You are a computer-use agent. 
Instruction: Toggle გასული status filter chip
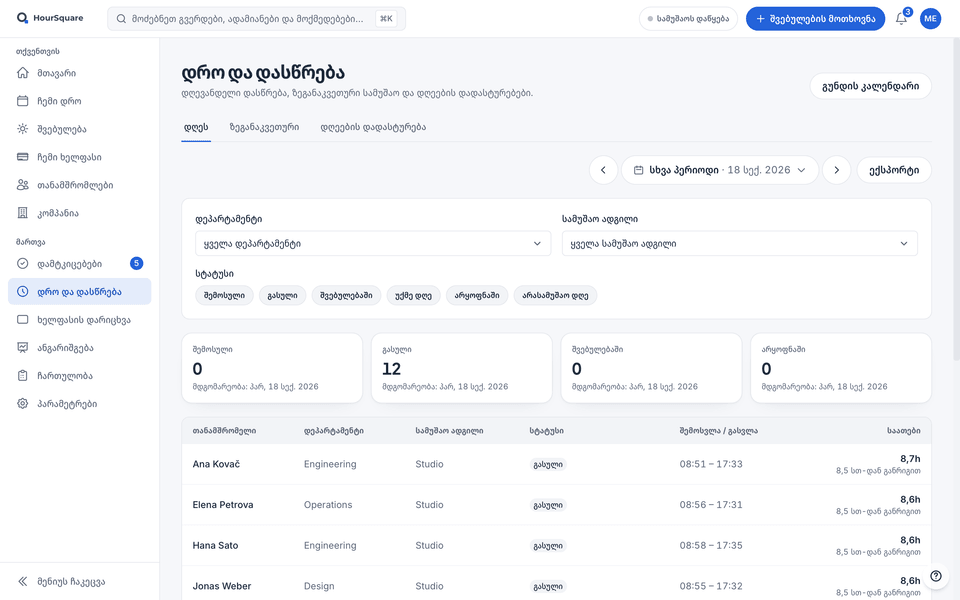[x=282, y=295]
